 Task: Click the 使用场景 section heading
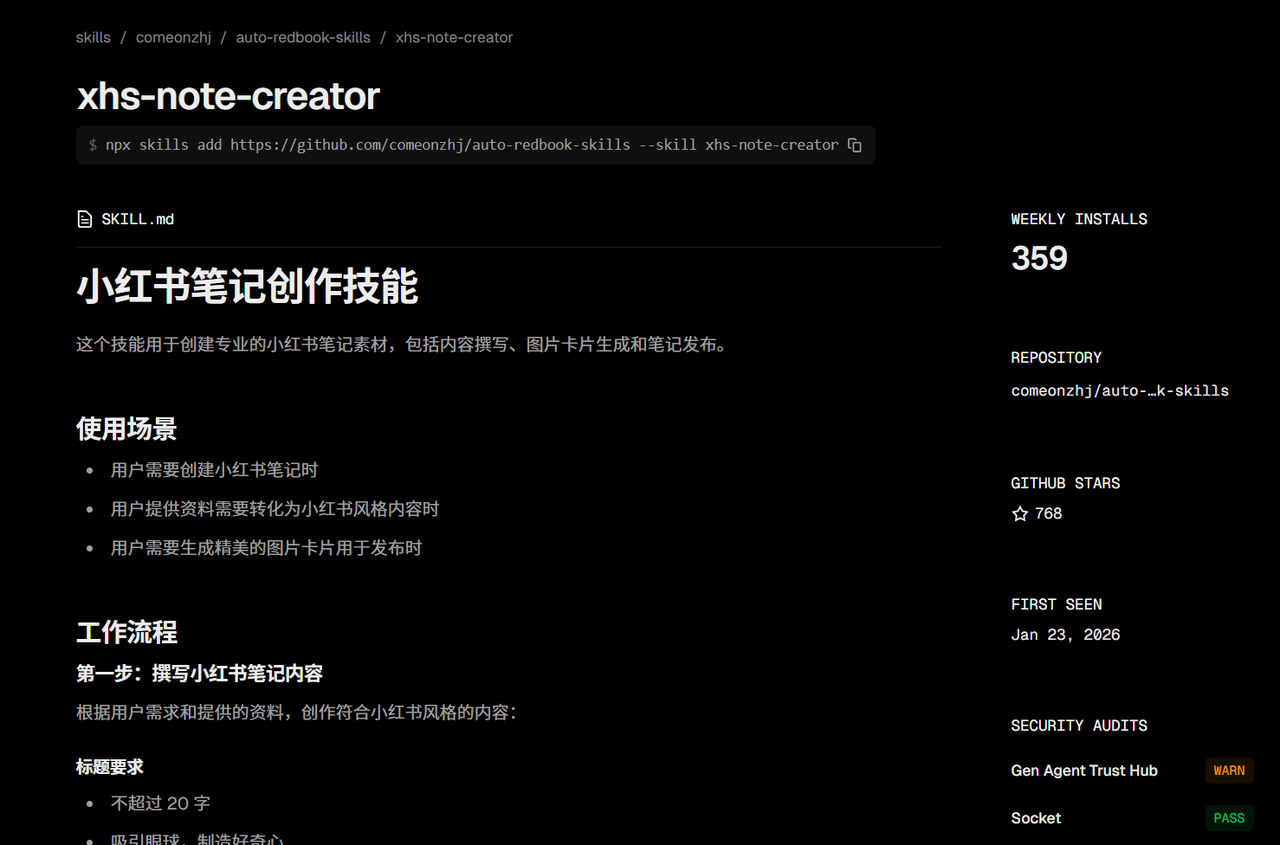click(x=126, y=429)
